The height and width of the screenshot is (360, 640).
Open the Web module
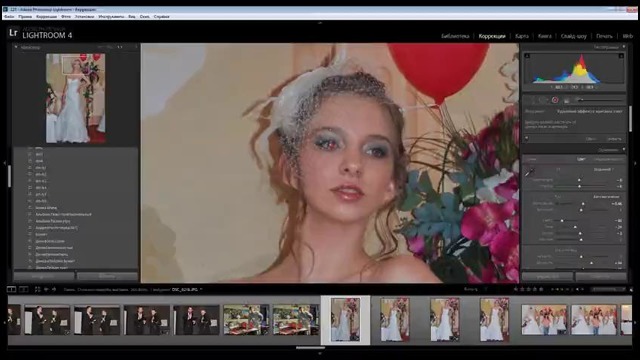click(628, 36)
